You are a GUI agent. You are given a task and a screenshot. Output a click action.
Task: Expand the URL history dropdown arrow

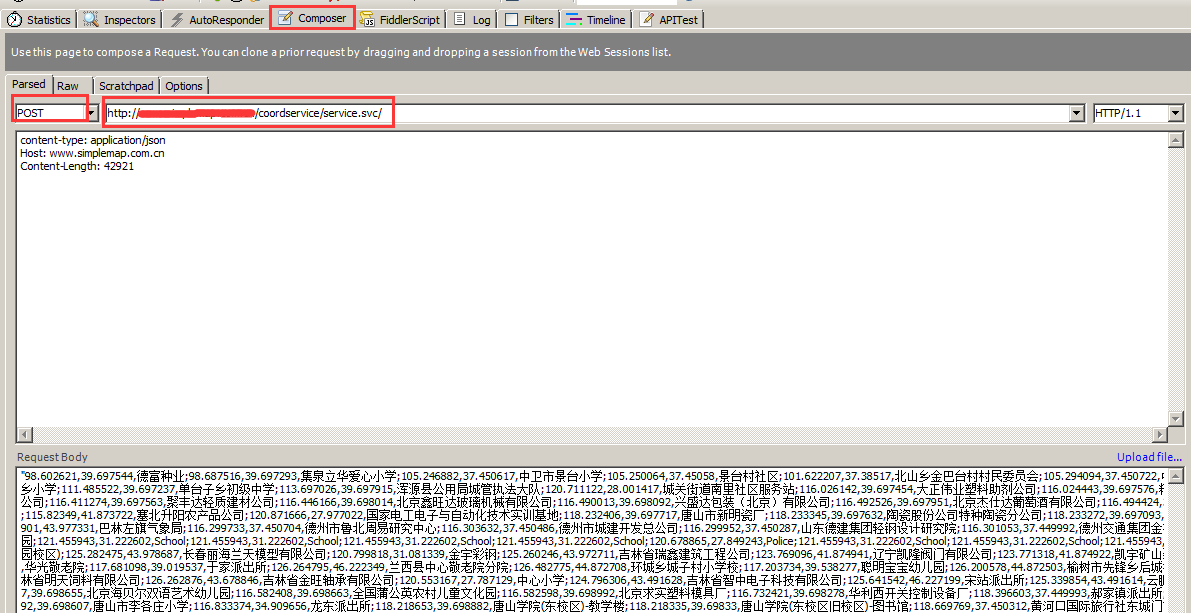(1076, 113)
